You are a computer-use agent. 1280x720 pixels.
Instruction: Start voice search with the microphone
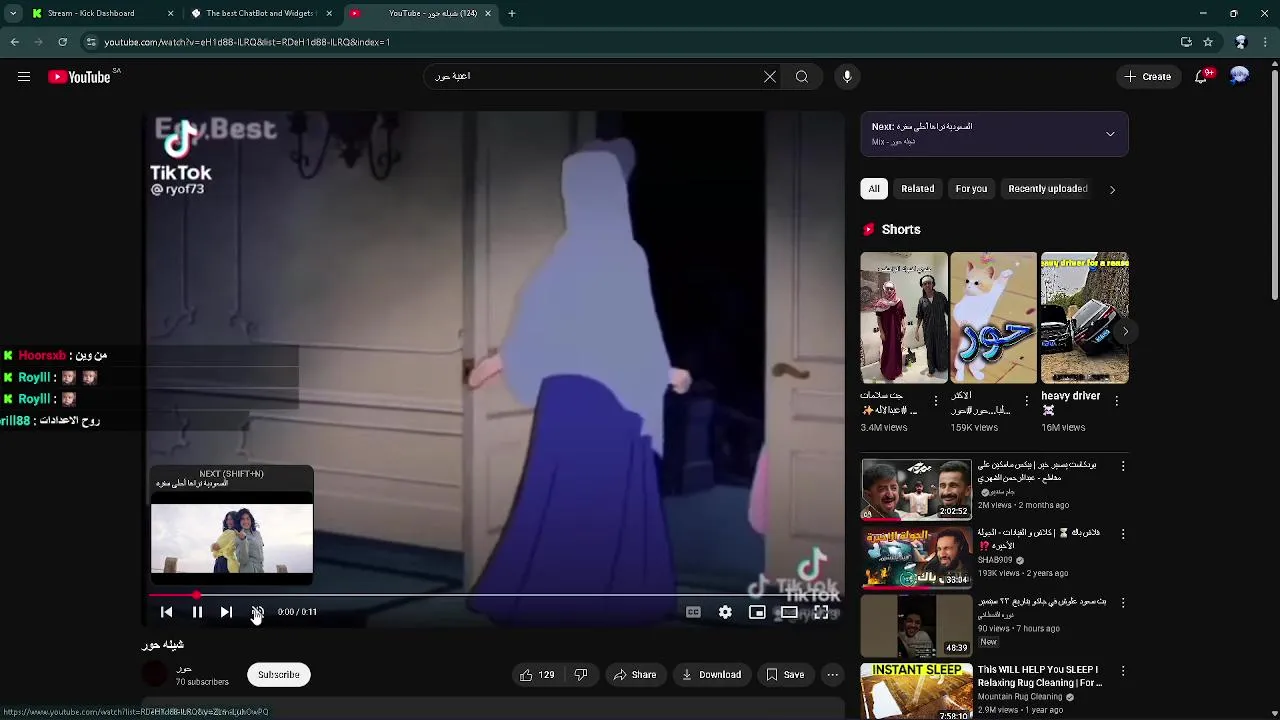847,77
